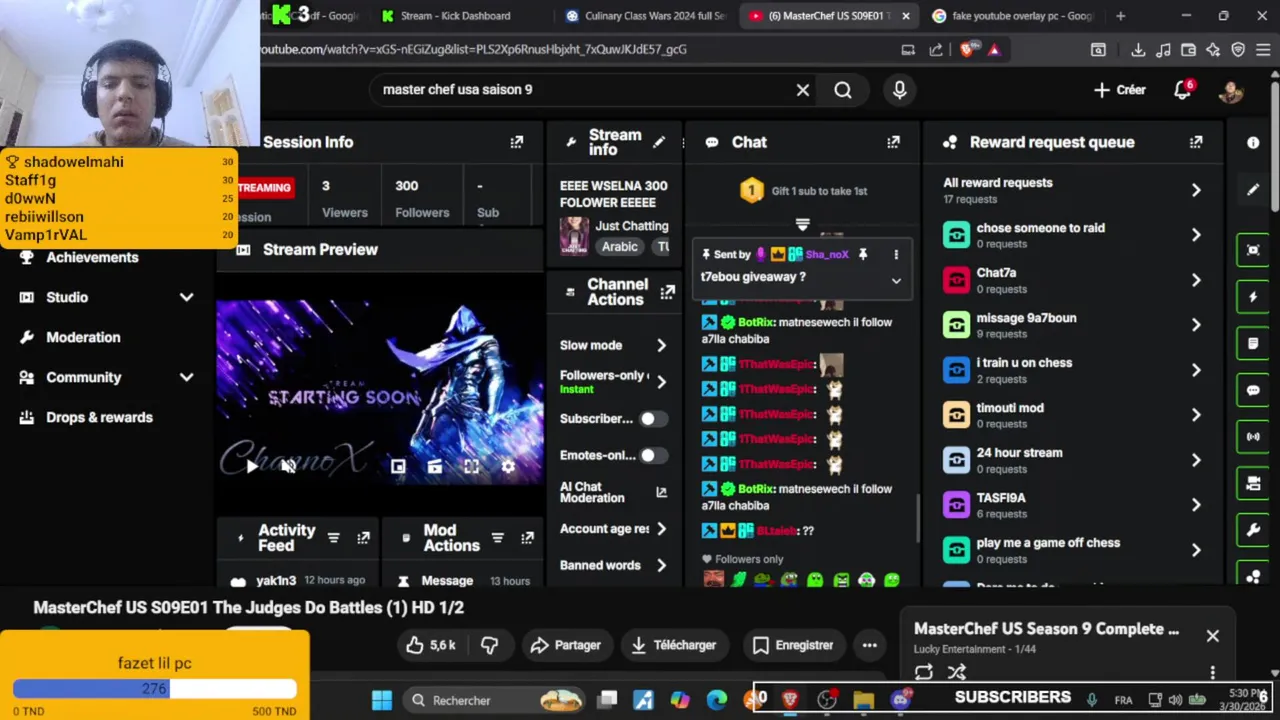The width and height of the screenshot is (1280, 720).
Task: Clear the YouTube search box
Action: click(x=802, y=90)
